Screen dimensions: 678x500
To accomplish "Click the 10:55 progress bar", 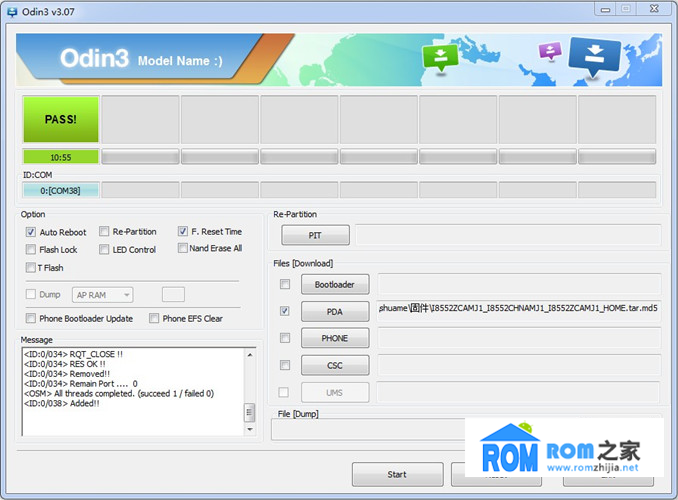I will [61, 157].
